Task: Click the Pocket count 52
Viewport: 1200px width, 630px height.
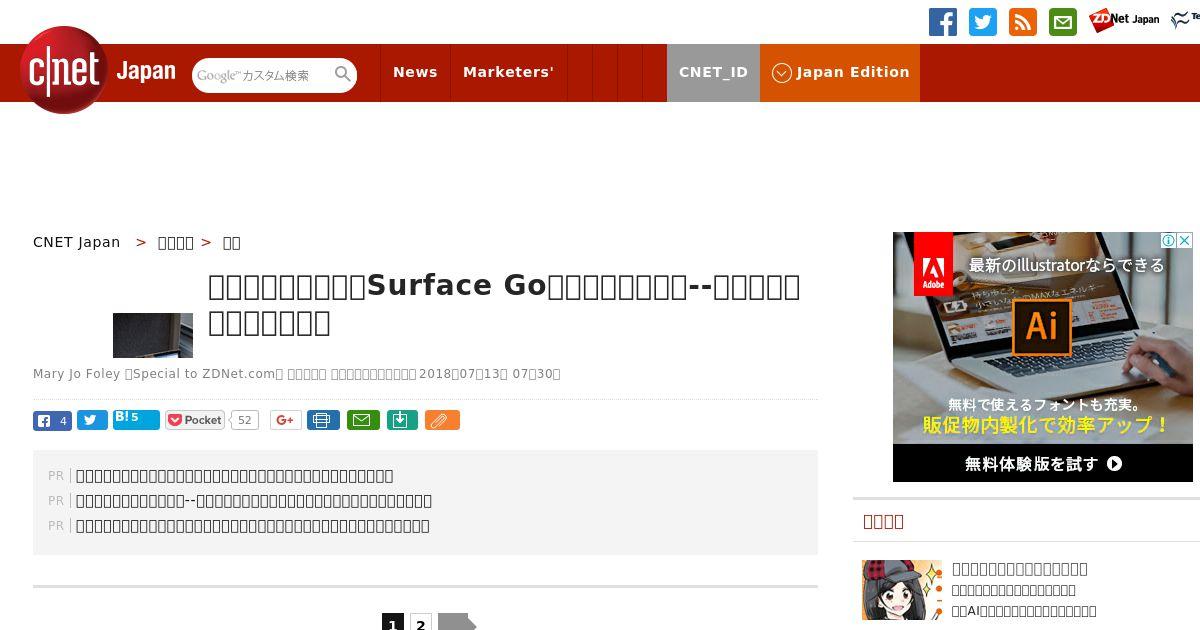Action: [244, 420]
